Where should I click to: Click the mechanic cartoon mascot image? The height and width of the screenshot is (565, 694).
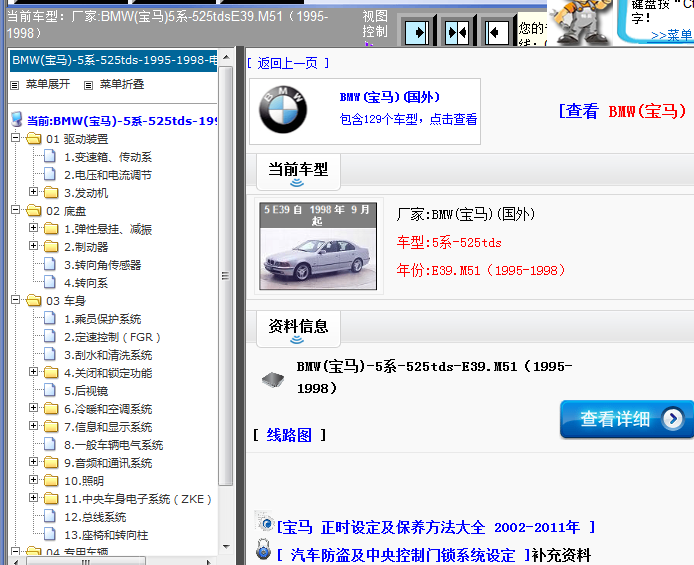(x=580, y=21)
